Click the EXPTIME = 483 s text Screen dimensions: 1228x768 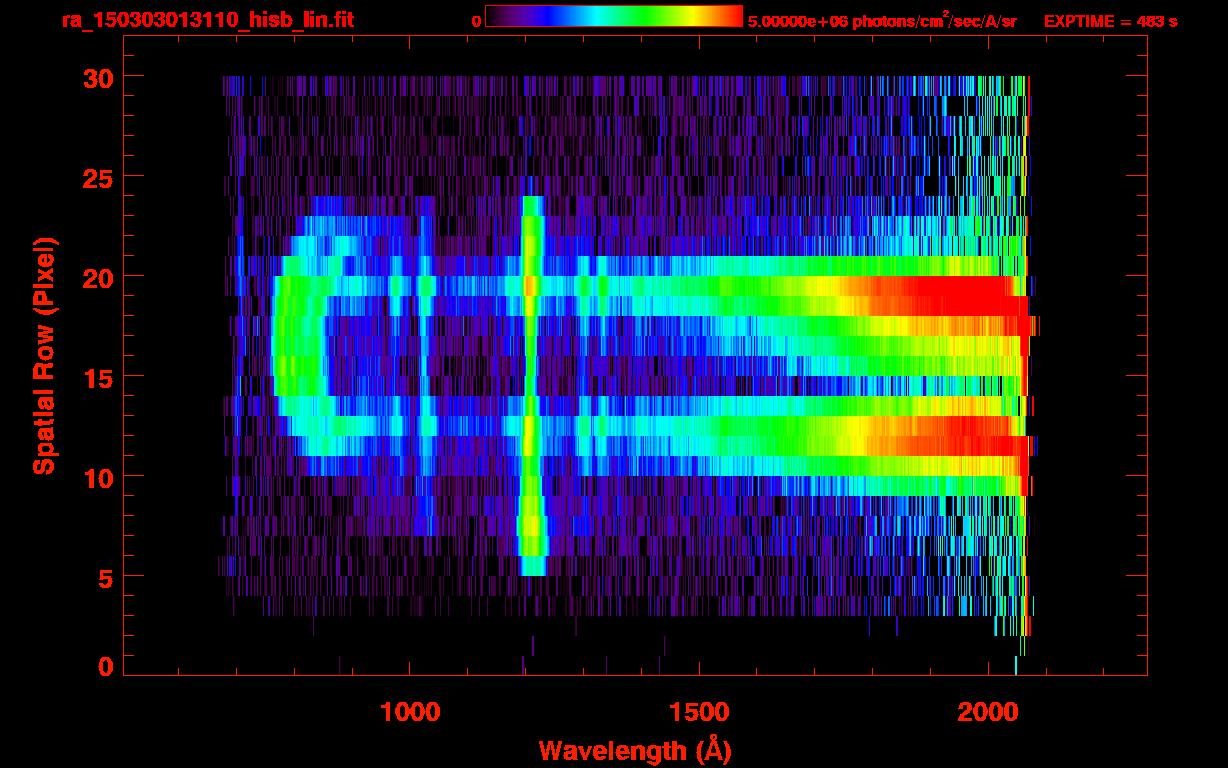coord(1110,21)
